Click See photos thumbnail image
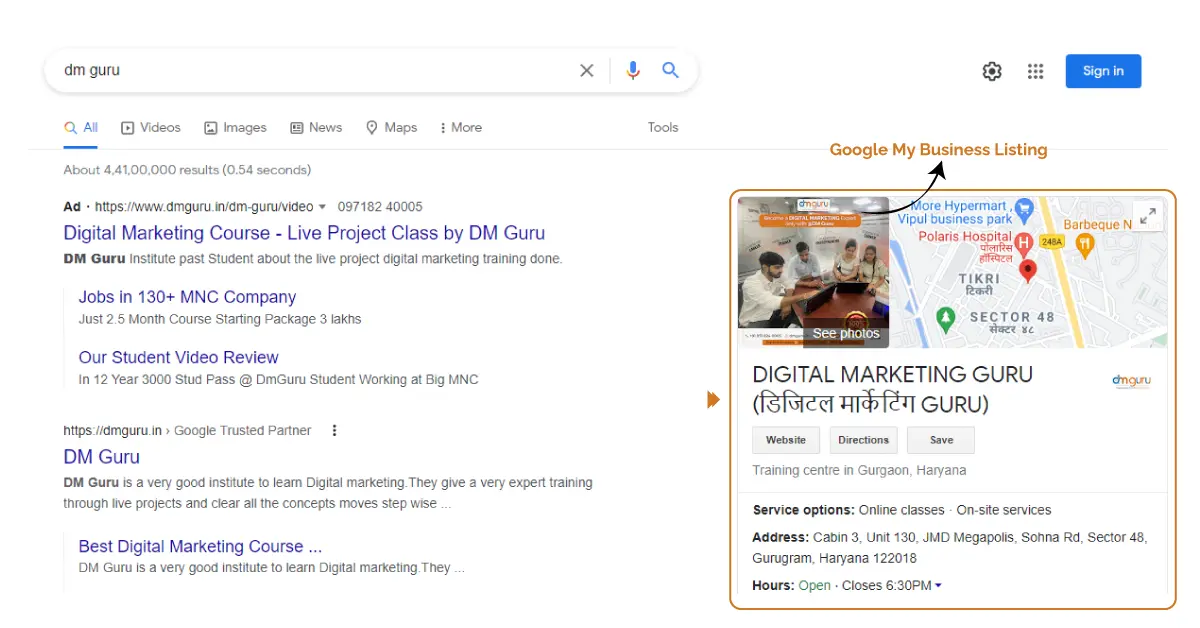 point(813,272)
